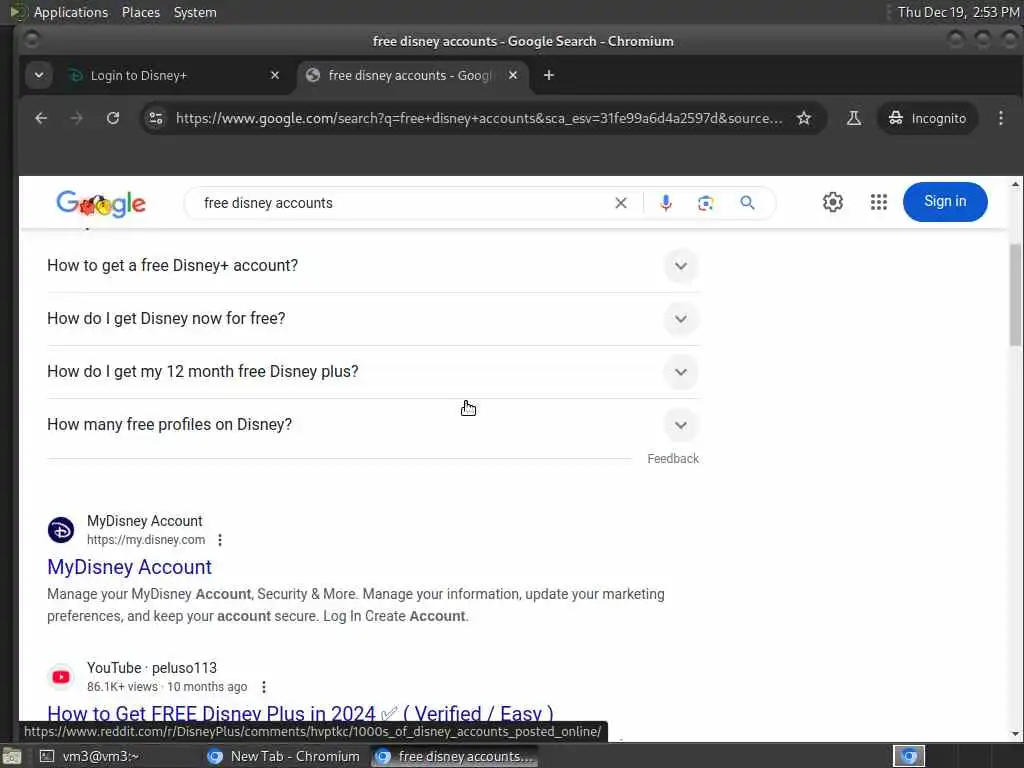Select free disney accounts taskbar window
The image size is (1024, 768).
[x=455, y=756]
